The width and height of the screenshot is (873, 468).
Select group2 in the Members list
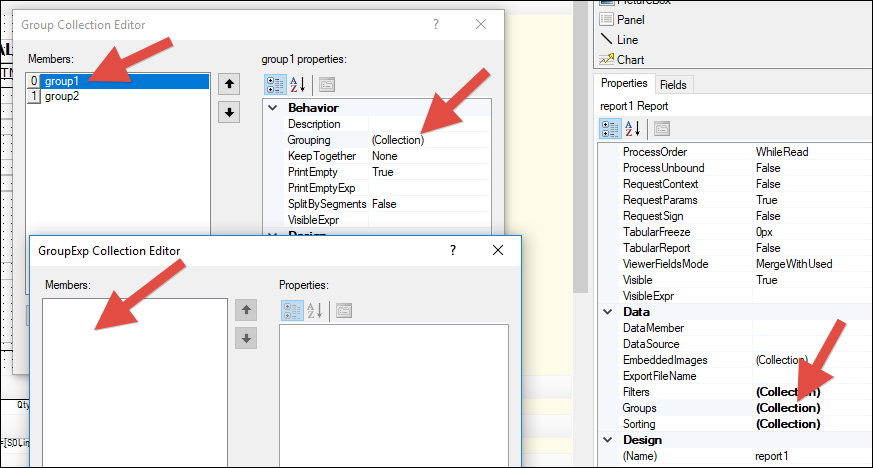61,96
